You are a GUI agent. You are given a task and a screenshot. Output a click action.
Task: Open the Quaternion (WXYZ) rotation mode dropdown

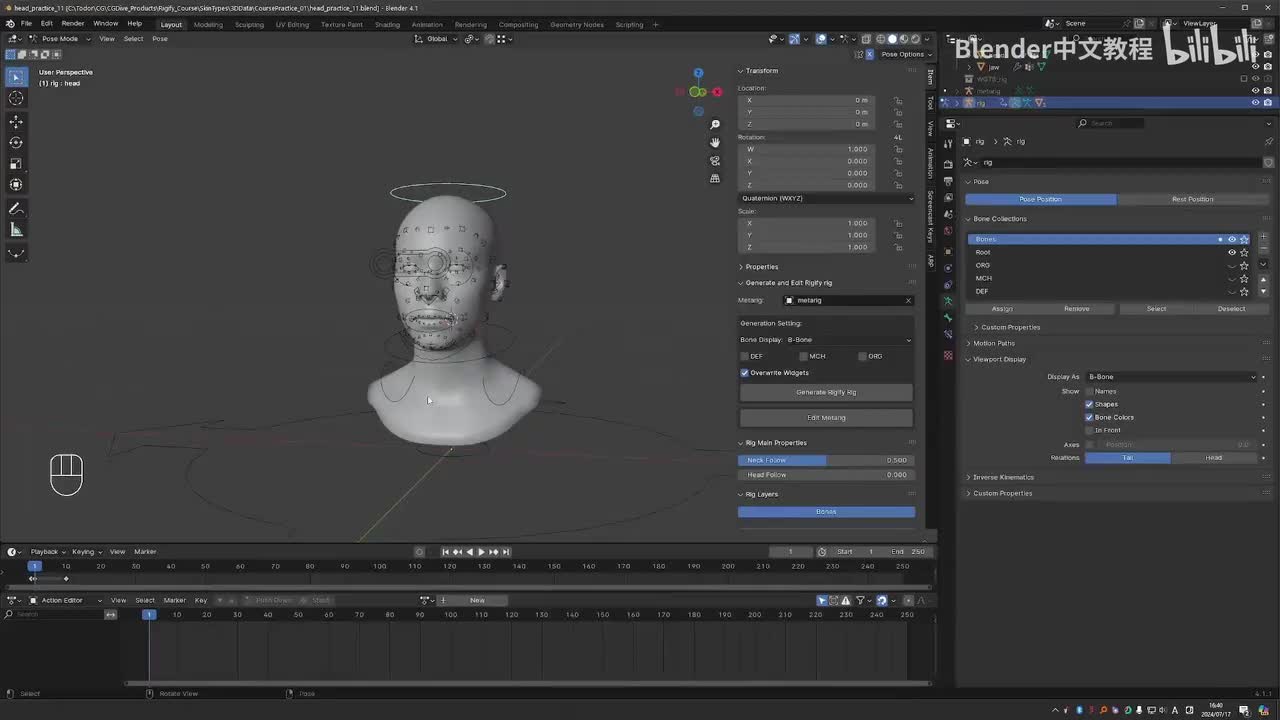[826, 198]
